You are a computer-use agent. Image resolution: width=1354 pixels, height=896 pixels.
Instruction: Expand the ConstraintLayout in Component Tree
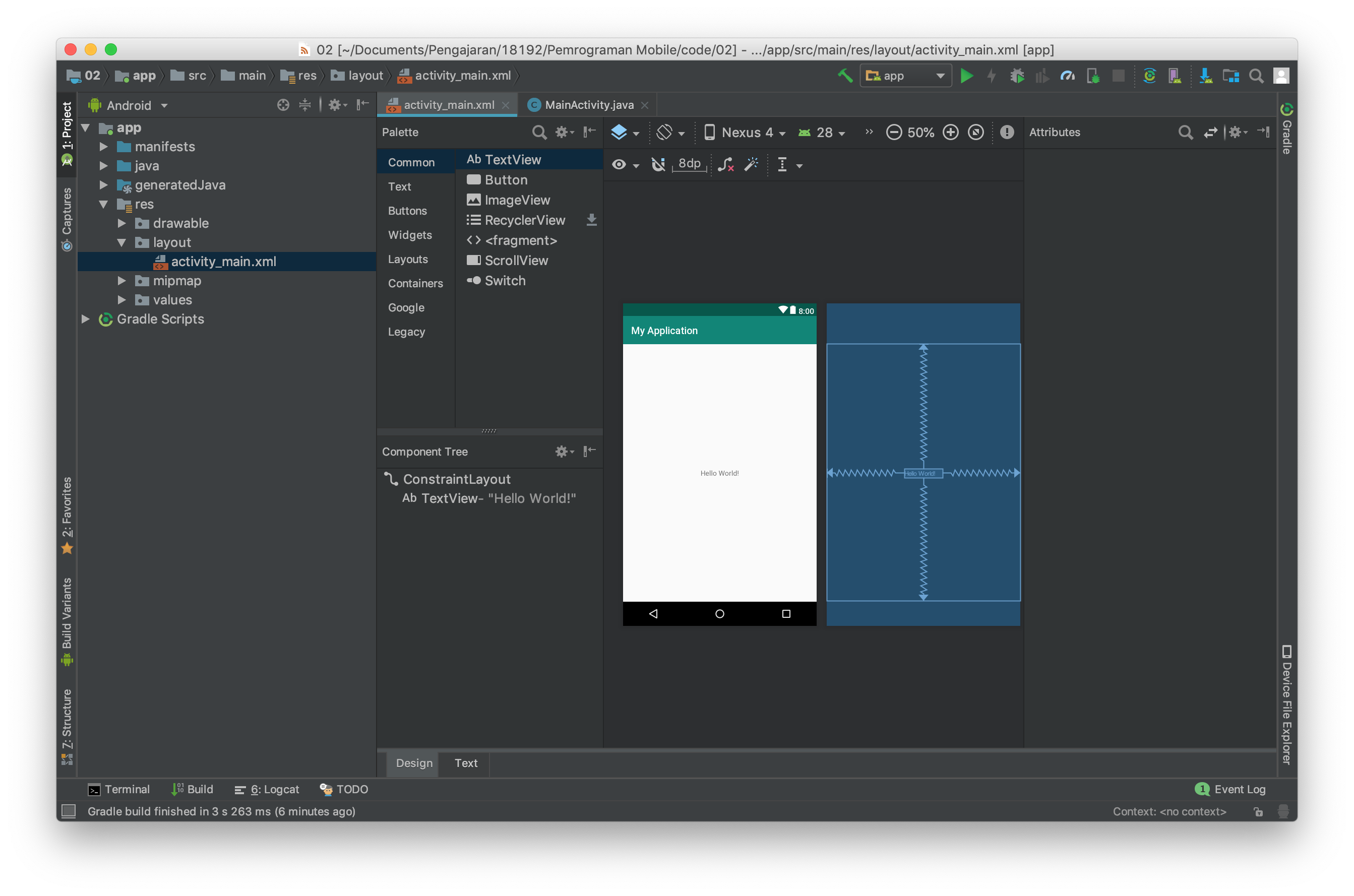pyautogui.click(x=388, y=478)
